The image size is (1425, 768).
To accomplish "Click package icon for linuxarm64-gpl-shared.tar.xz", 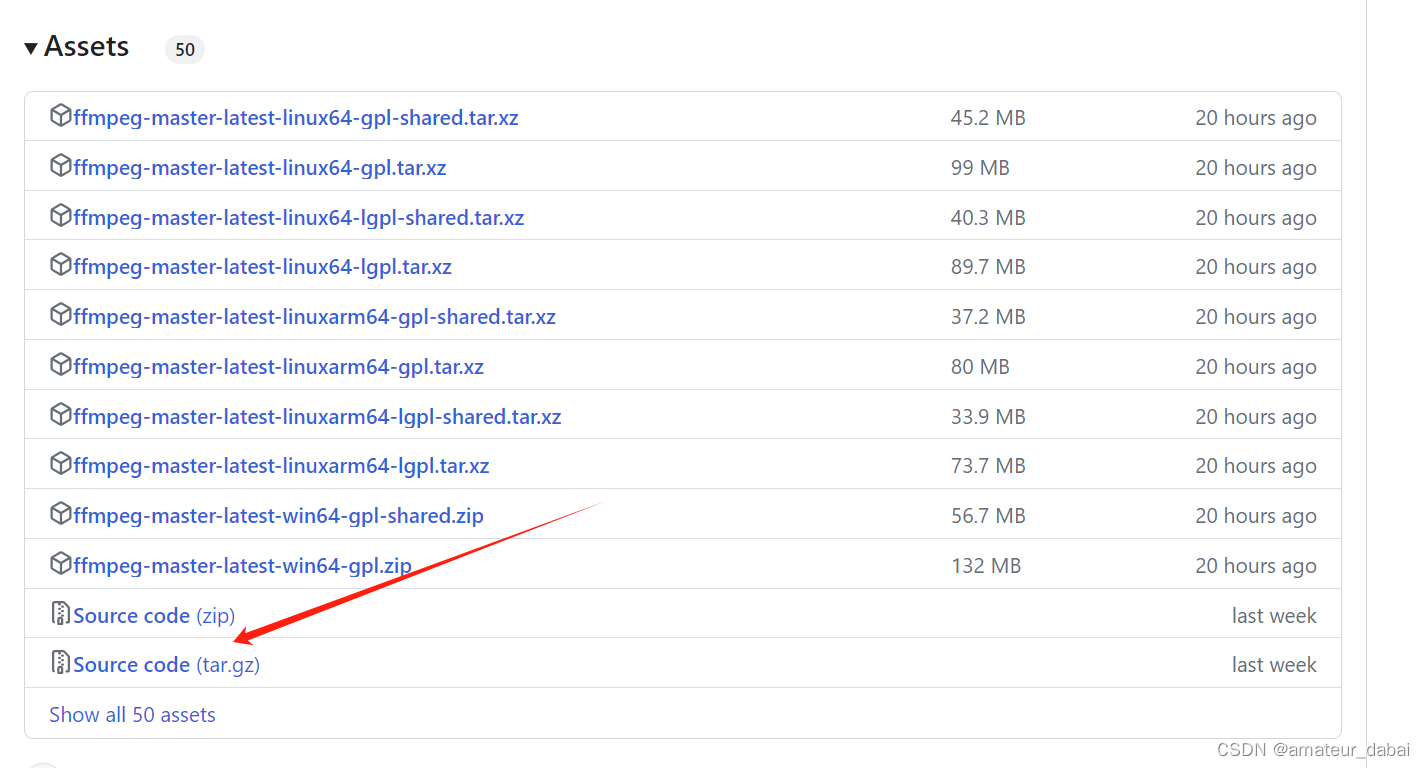I will 61,315.
